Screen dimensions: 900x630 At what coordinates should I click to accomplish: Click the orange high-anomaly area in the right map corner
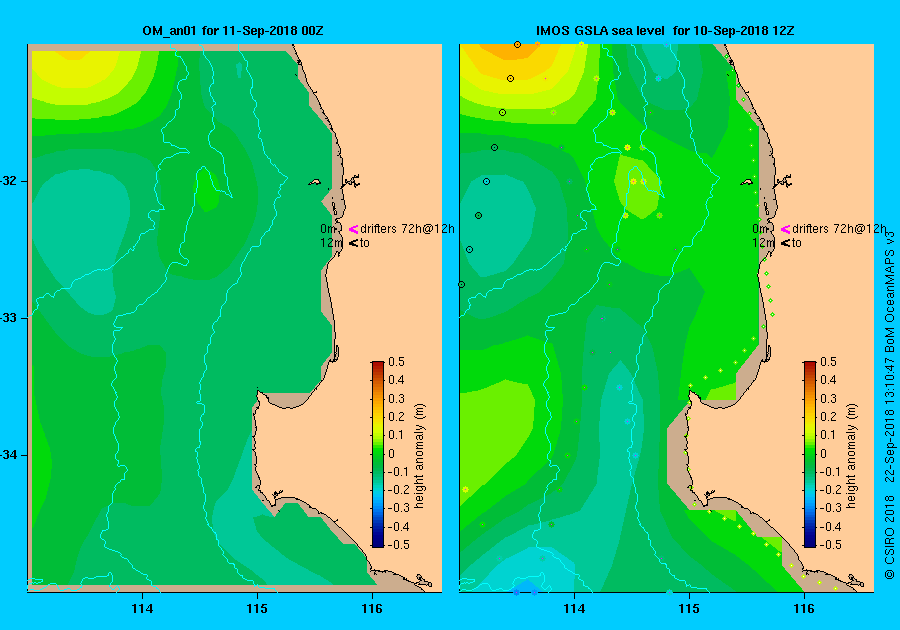click(511, 52)
